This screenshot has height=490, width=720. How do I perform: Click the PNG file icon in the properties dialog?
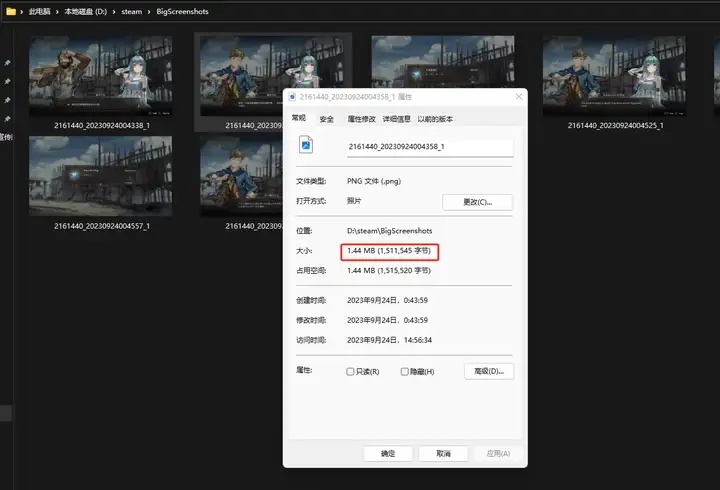pyautogui.click(x=306, y=146)
